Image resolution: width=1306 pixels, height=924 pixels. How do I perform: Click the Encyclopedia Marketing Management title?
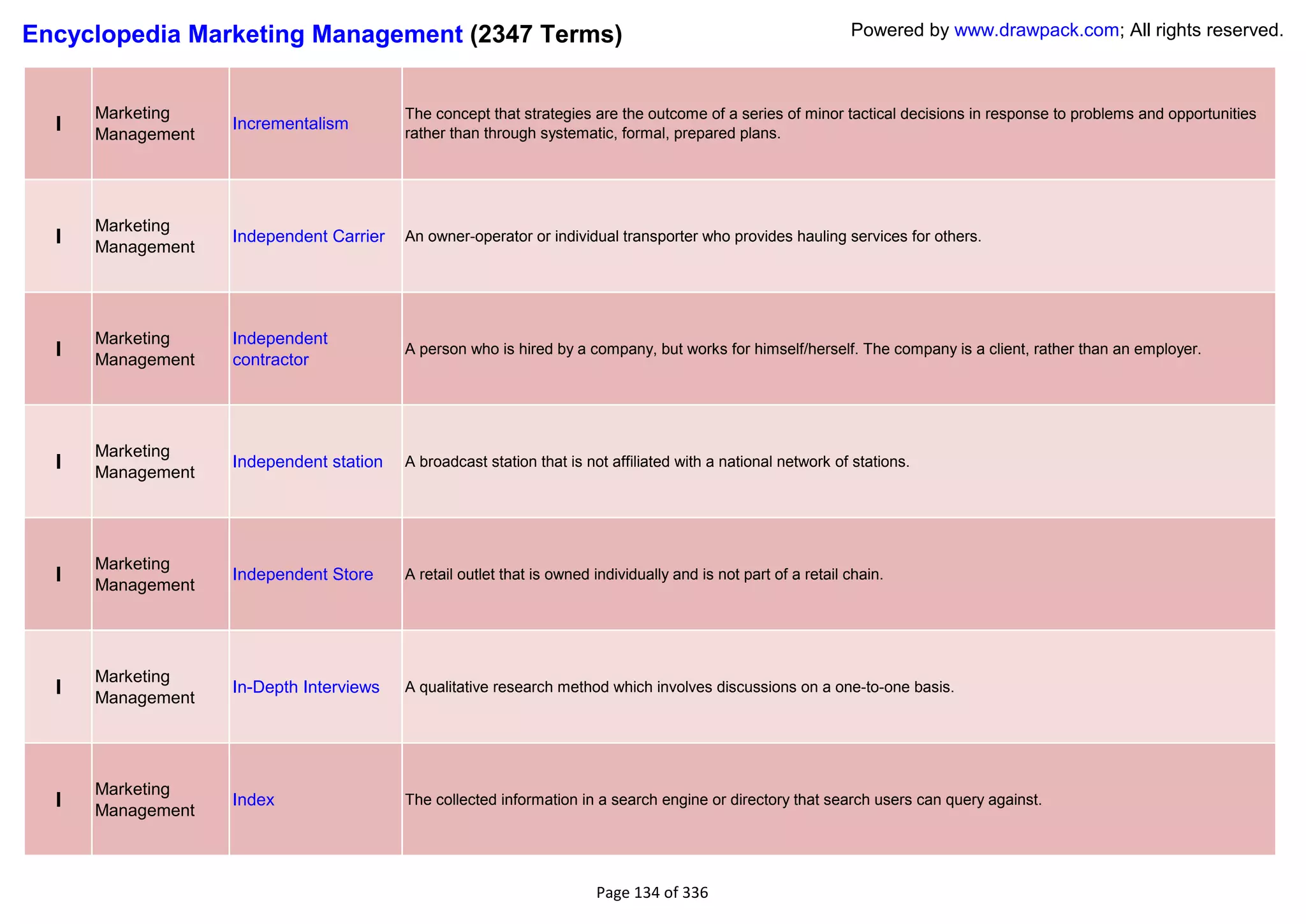[x=242, y=34]
